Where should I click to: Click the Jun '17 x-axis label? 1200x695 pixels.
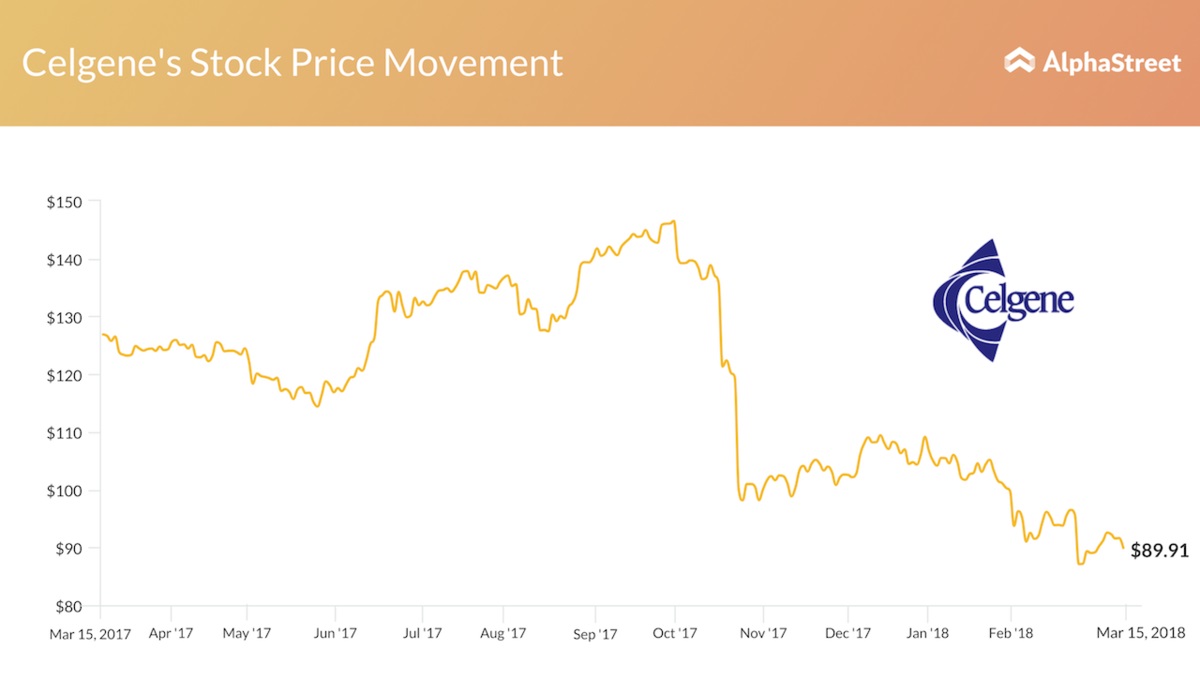pos(334,633)
